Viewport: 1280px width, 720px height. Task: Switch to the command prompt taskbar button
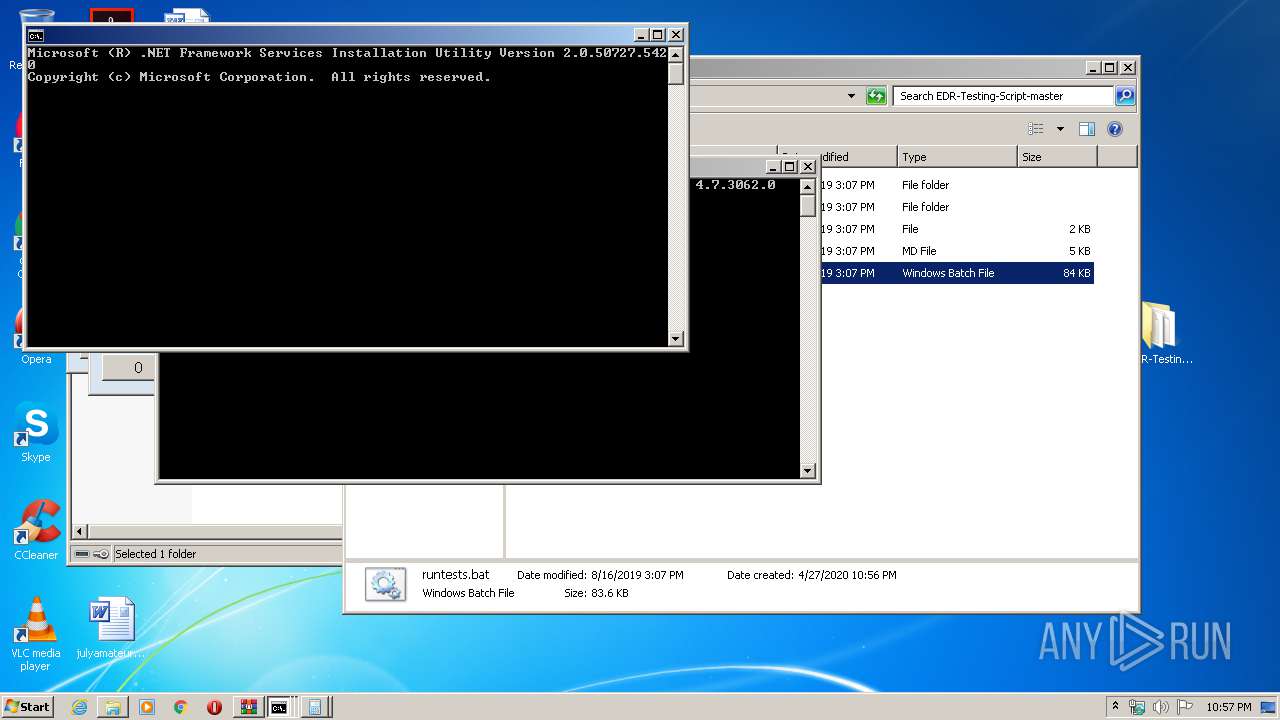(x=280, y=707)
